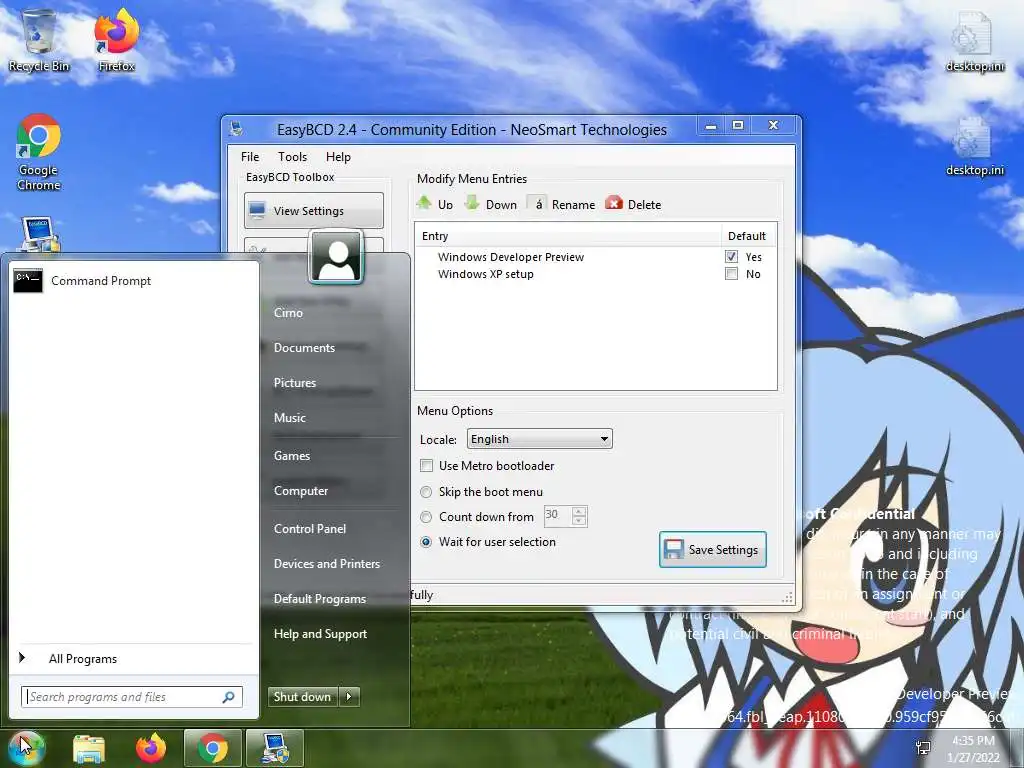Expand the Shut down options arrow
This screenshot has width=1024, height=768.
pyautogui.click(x=349, y=697)
